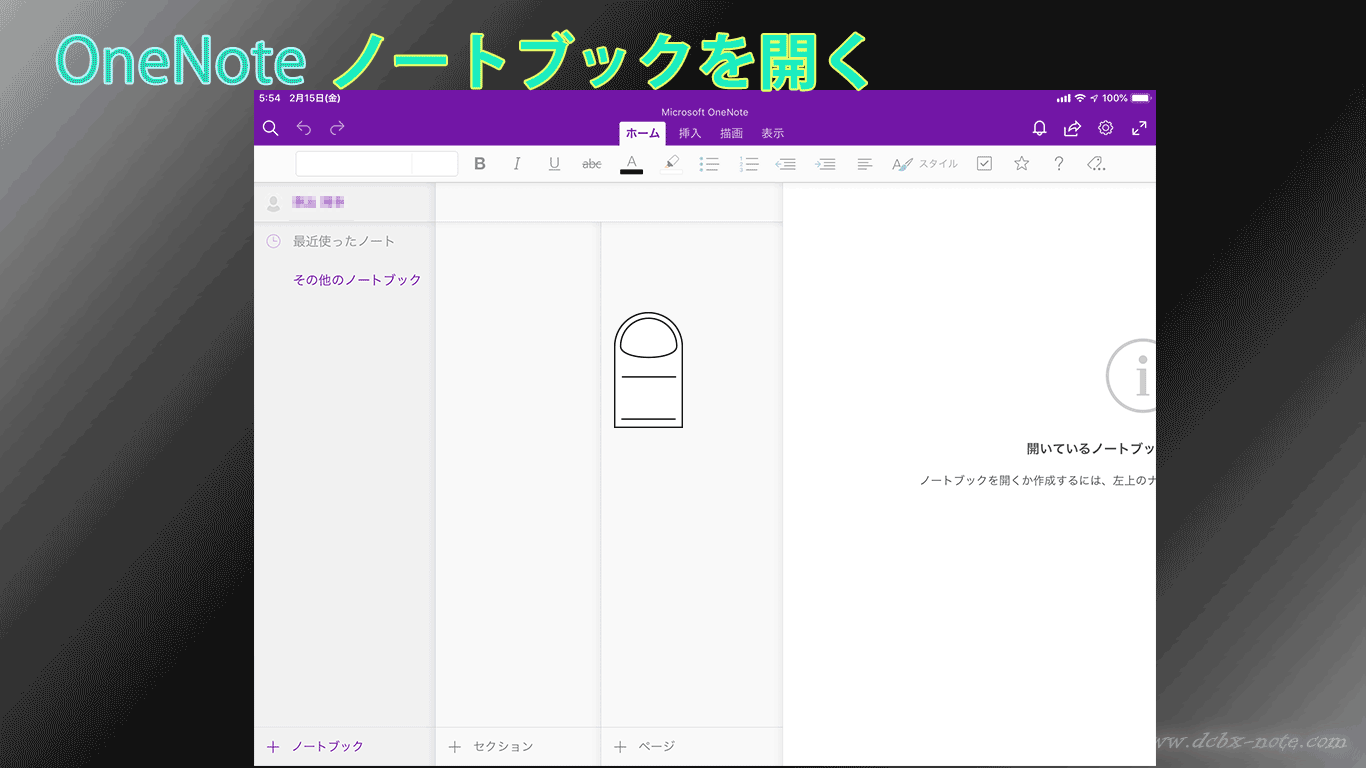Add a new ページ

point(645,746)
